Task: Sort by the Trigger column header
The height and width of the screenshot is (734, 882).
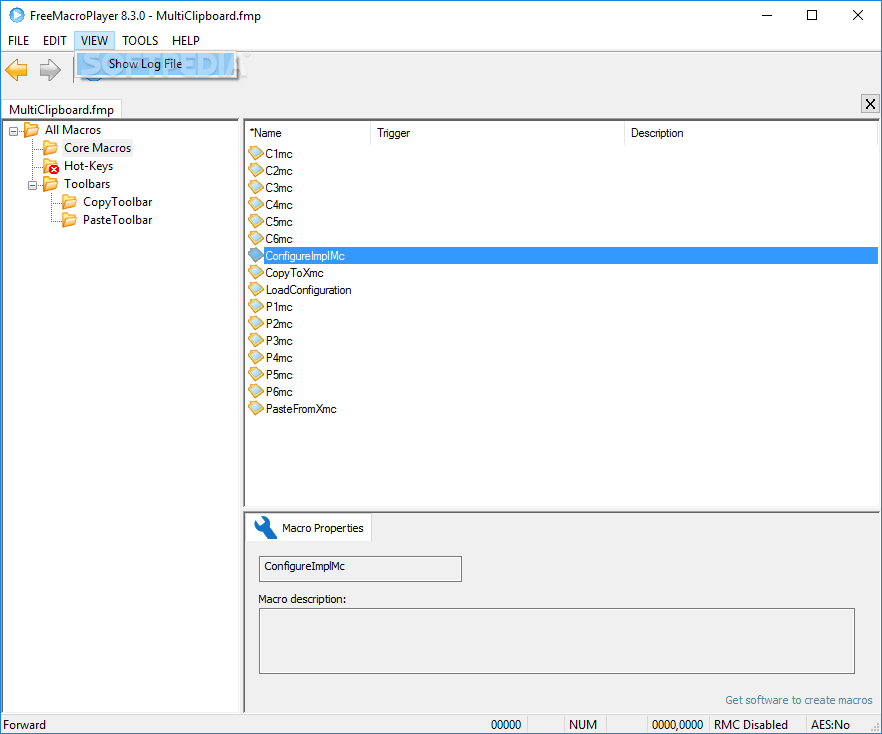Action: click(x=497, y=133)
